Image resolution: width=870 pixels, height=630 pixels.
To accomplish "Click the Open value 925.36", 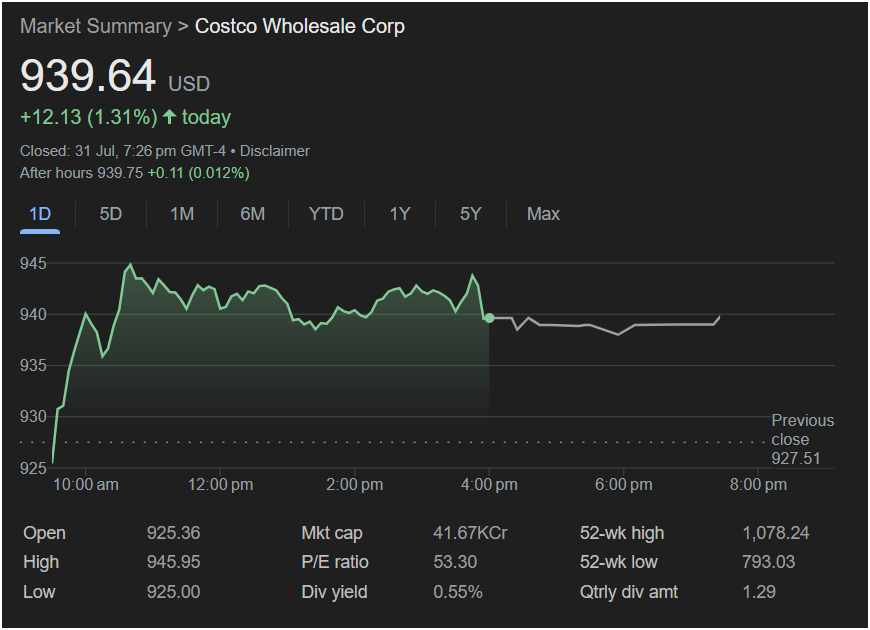I will [173, 533].
